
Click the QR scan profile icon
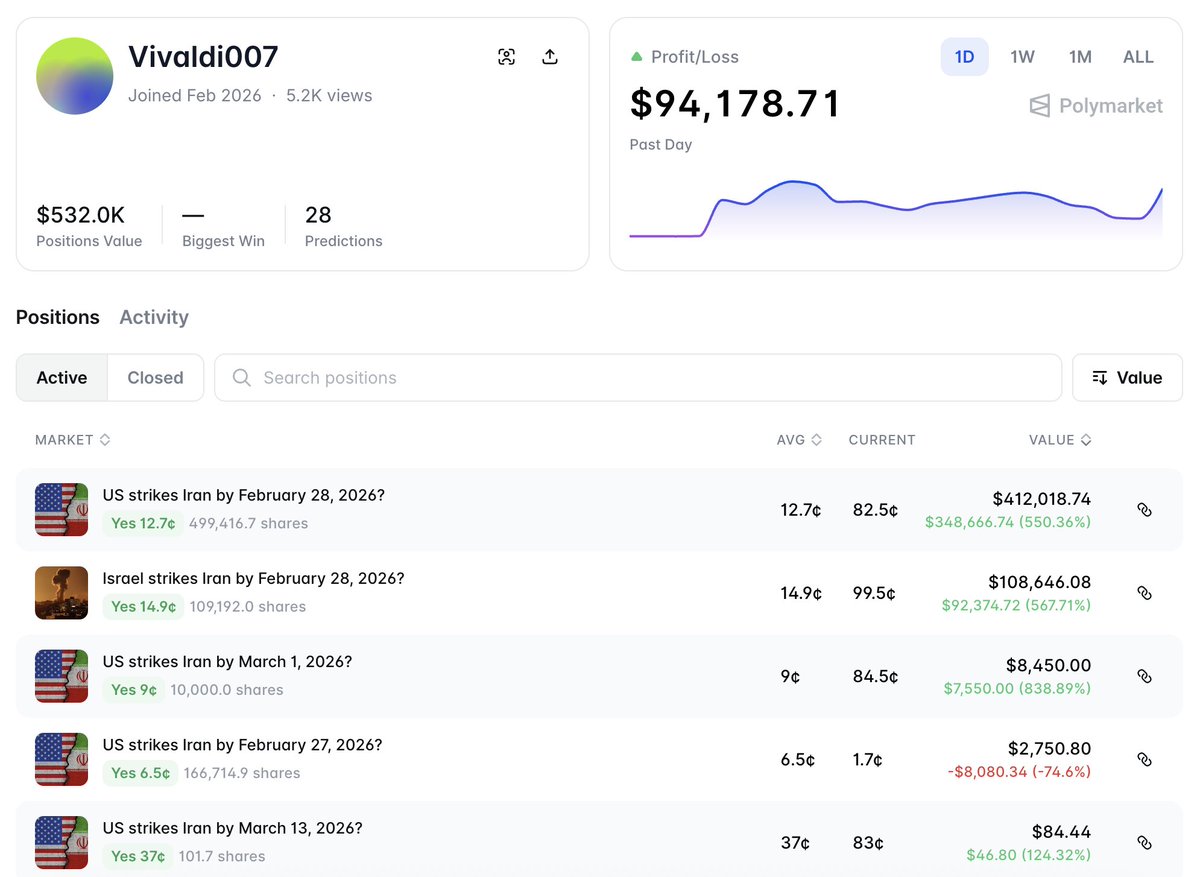click(507, 57)
